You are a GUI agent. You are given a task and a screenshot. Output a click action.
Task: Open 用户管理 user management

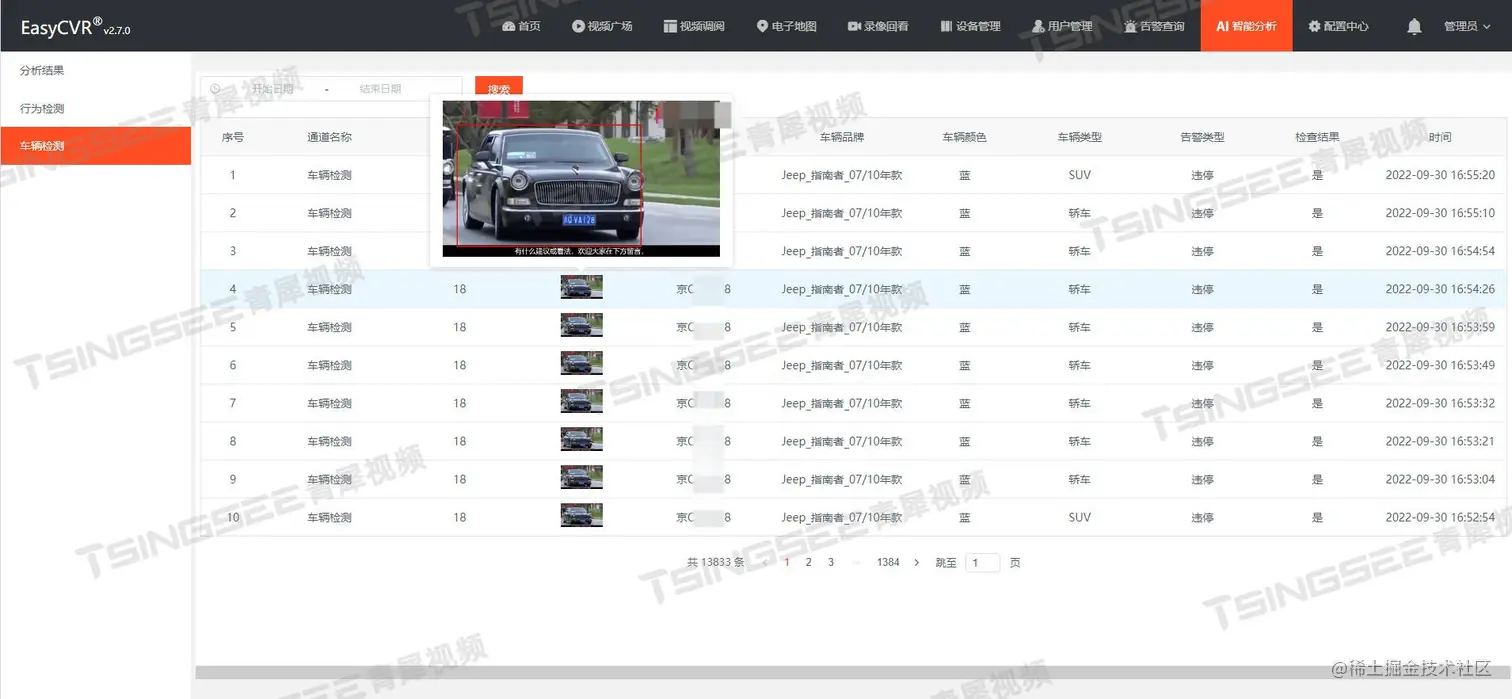[1062, 26]
